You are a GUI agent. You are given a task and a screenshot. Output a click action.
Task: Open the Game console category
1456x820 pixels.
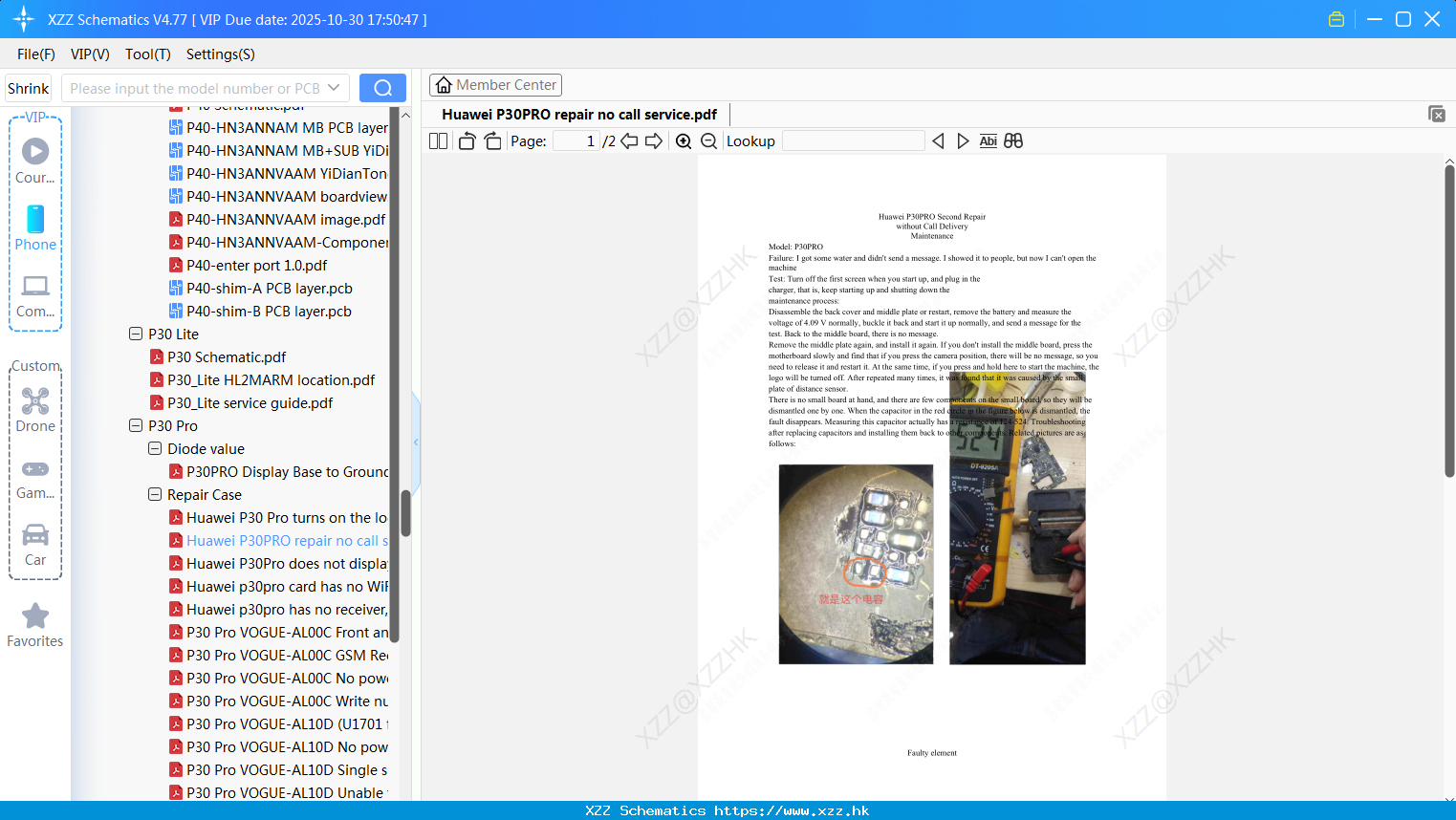pyautogui.click(x=35, y=478)
